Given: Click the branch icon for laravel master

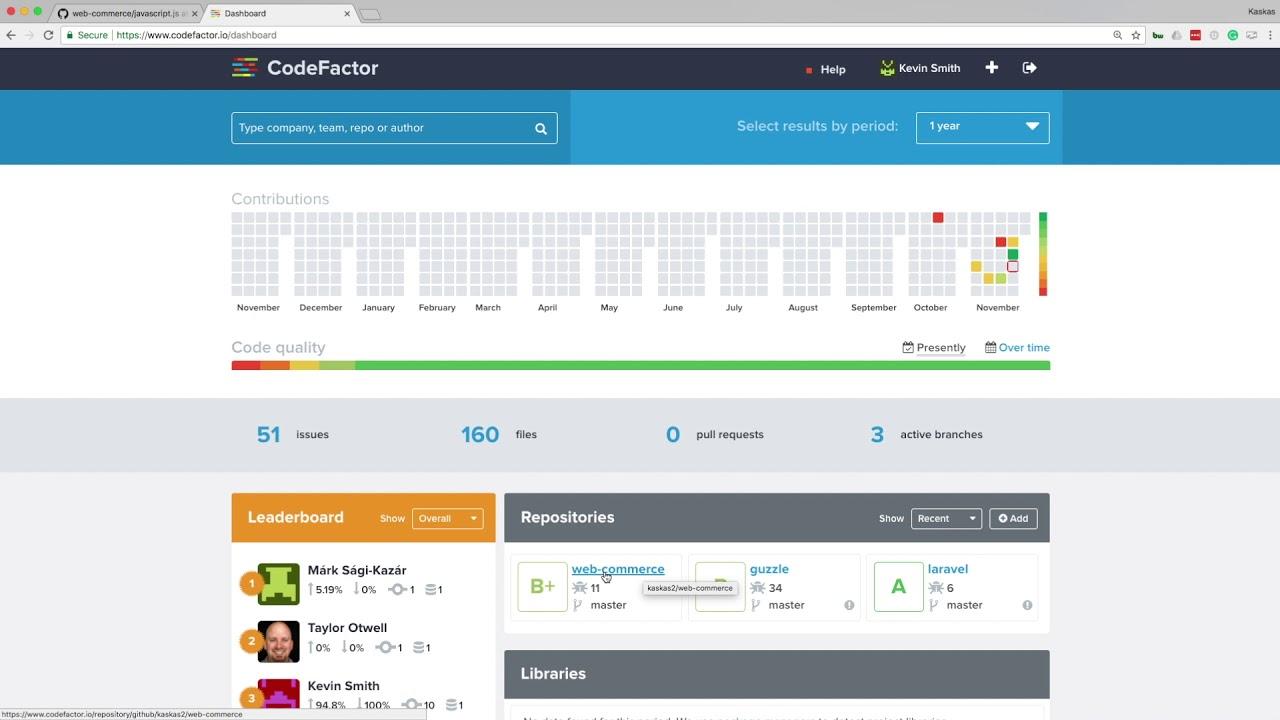Looking at the screenshot, I should [x=934, y=605].
